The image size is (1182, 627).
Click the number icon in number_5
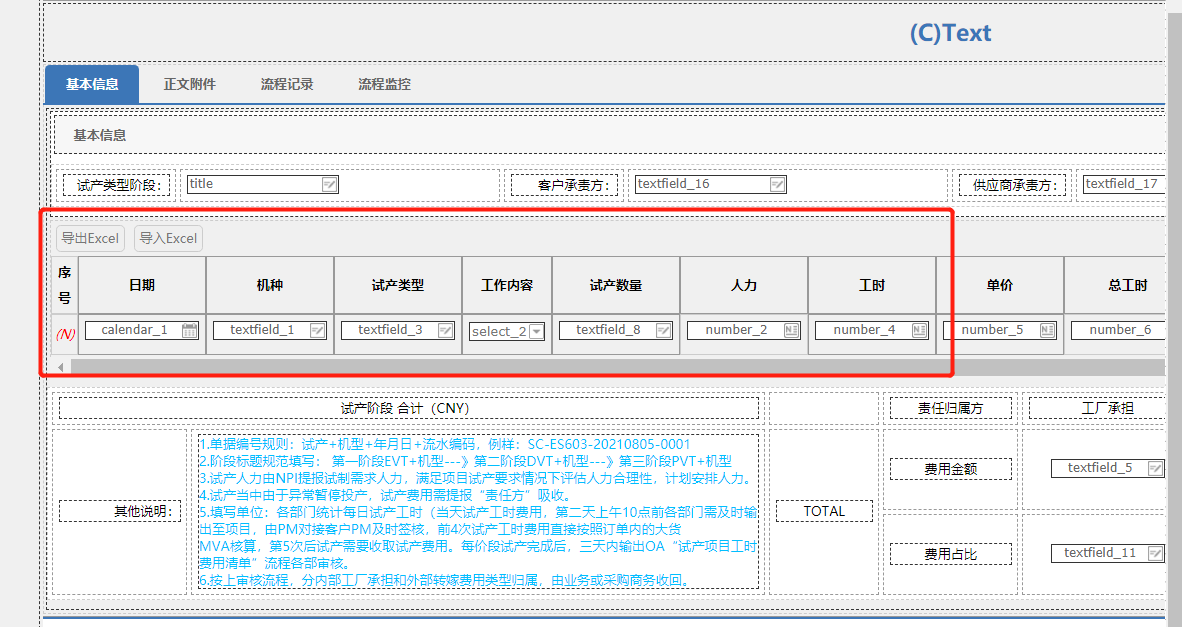tap(1047, 330)
